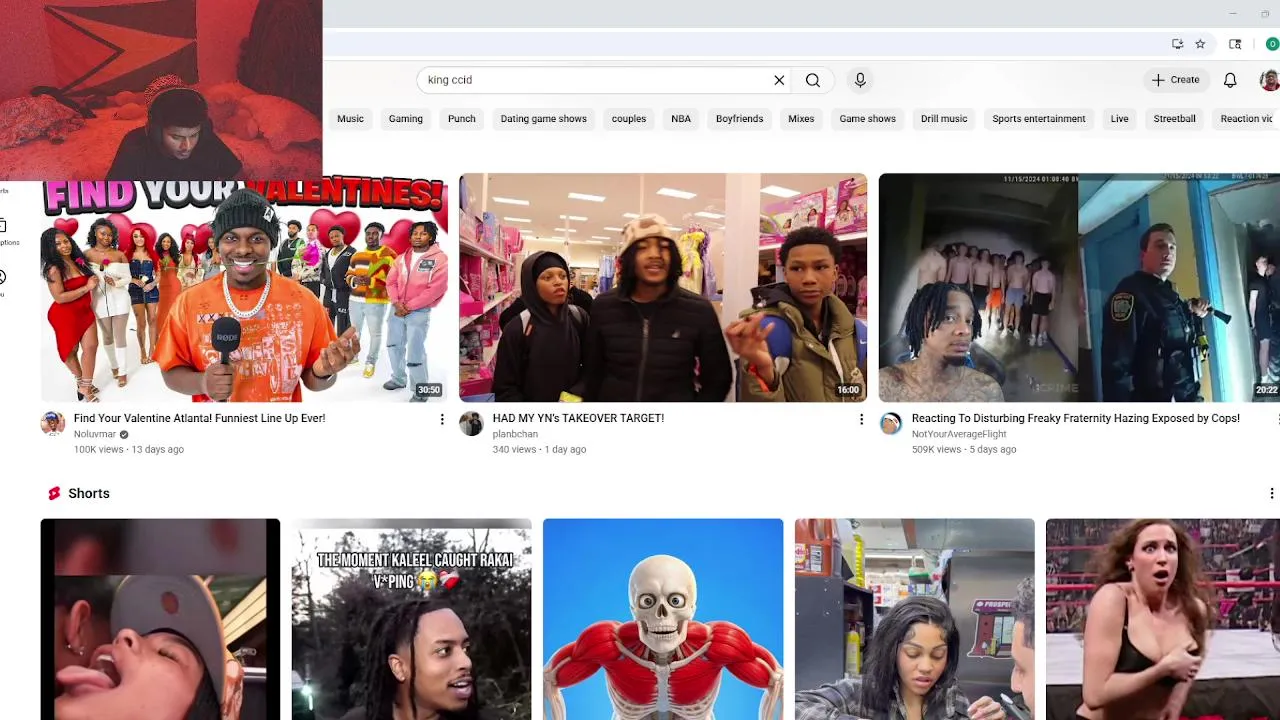The height and width of the screenshot is (720, 1280).
Task: Open the Kaleel caught Rakai short
Action: [411, 619]
